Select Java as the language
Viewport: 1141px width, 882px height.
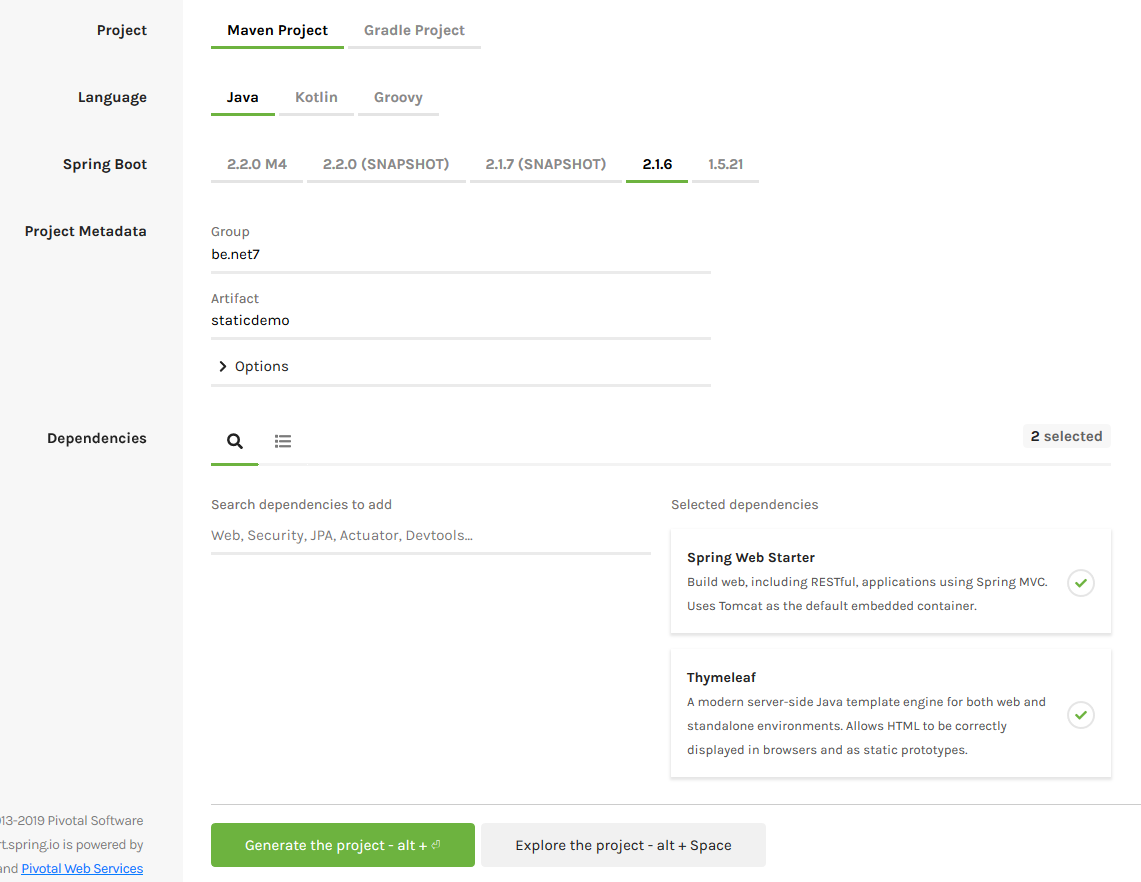[x=243, y=98]
